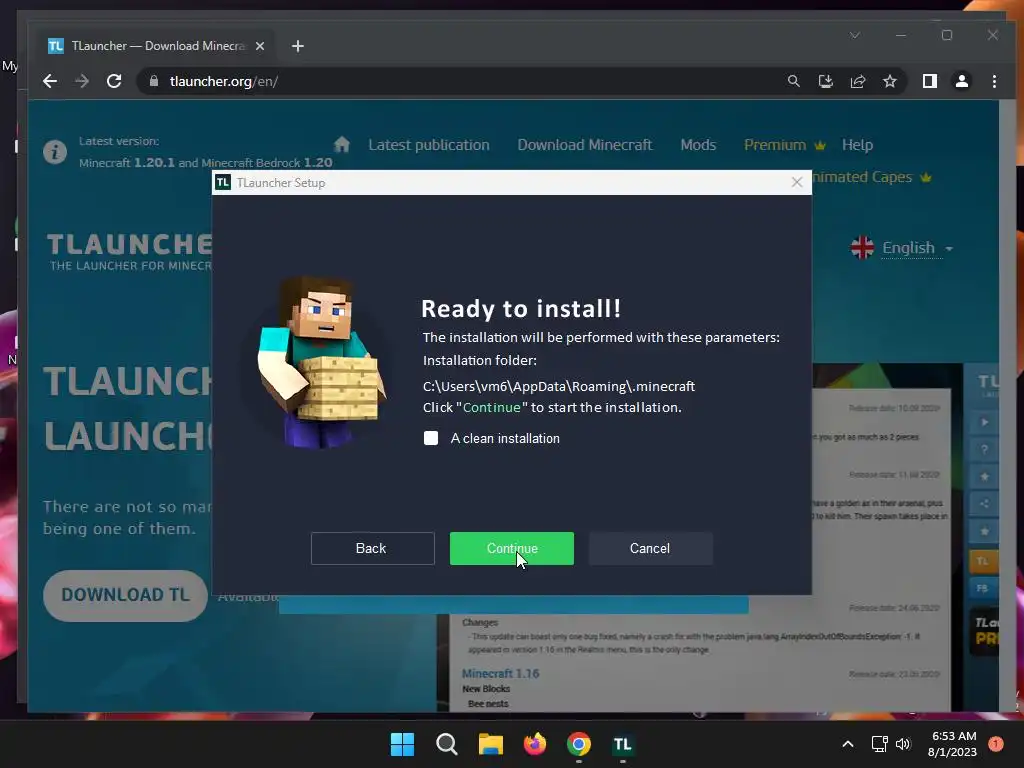Click the install app icon in address bar

click(825, 81)
